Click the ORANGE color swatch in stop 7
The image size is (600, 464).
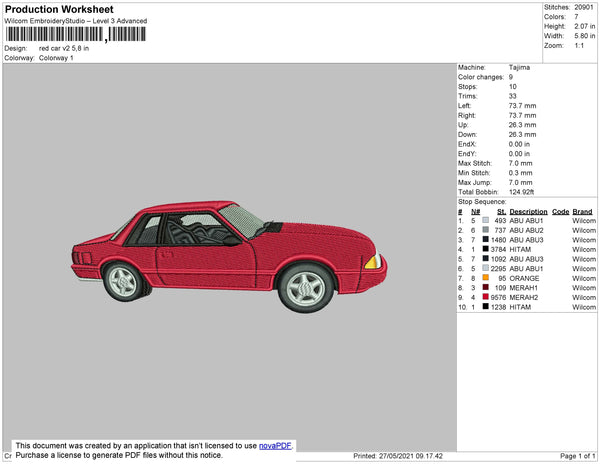point(485,278)
